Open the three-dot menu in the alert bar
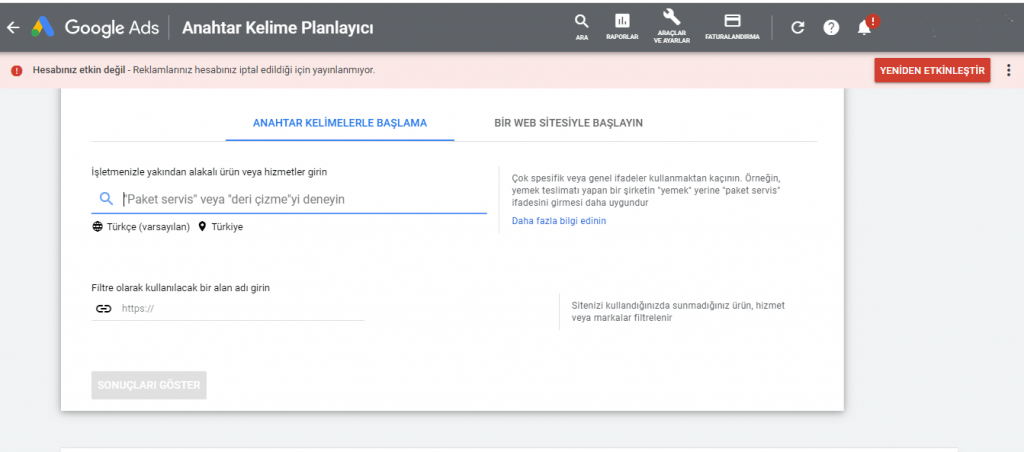Screen dimensions: 1024x452 click(1009, 70)
